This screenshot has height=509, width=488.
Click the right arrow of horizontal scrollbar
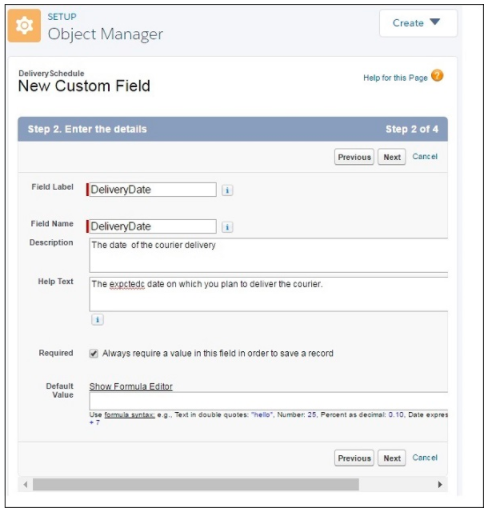(440, 484)
